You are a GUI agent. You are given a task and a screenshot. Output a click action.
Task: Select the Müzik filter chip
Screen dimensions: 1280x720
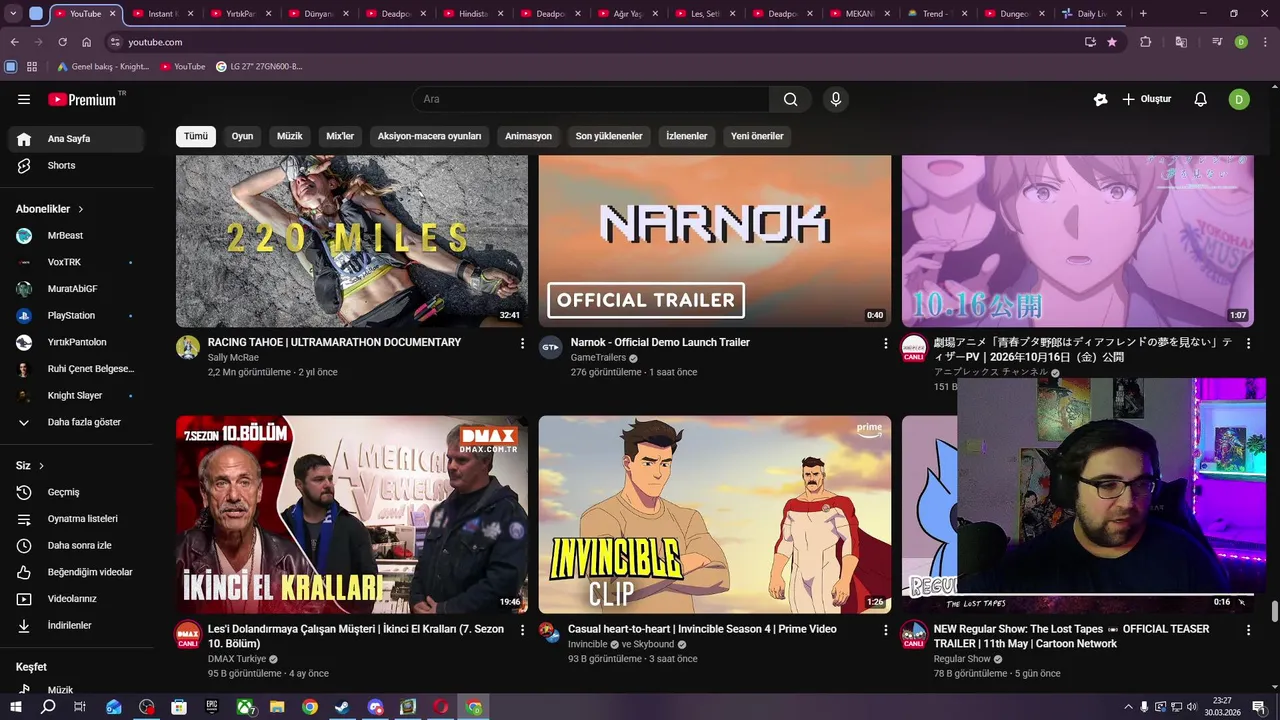290,136
